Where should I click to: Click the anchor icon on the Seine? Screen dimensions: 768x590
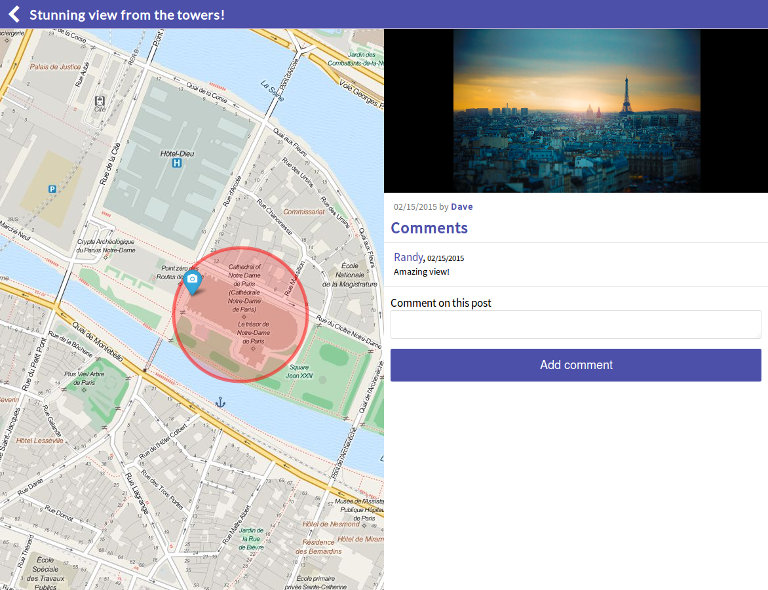220,402
